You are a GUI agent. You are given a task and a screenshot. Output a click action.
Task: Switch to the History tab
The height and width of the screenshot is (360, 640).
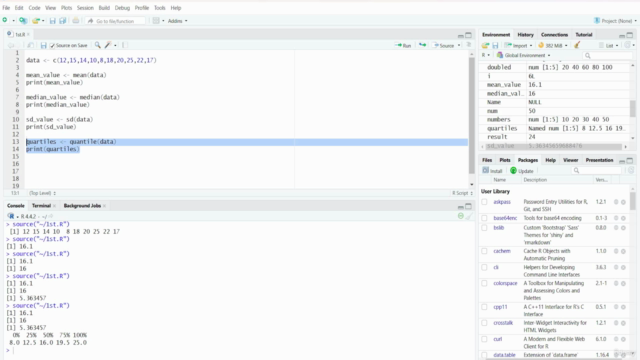pyautogui.click(x=525, y=35)
